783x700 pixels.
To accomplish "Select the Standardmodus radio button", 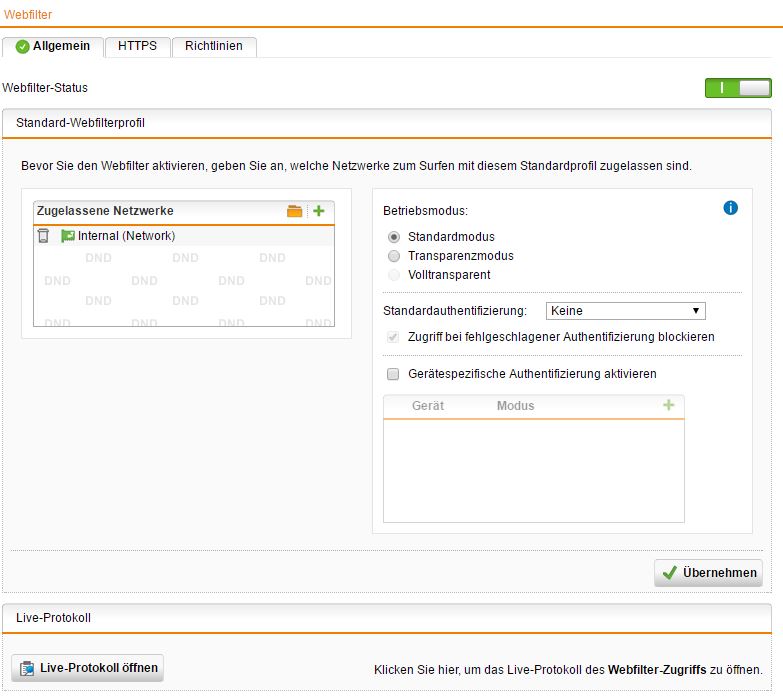I will [394, 237].
